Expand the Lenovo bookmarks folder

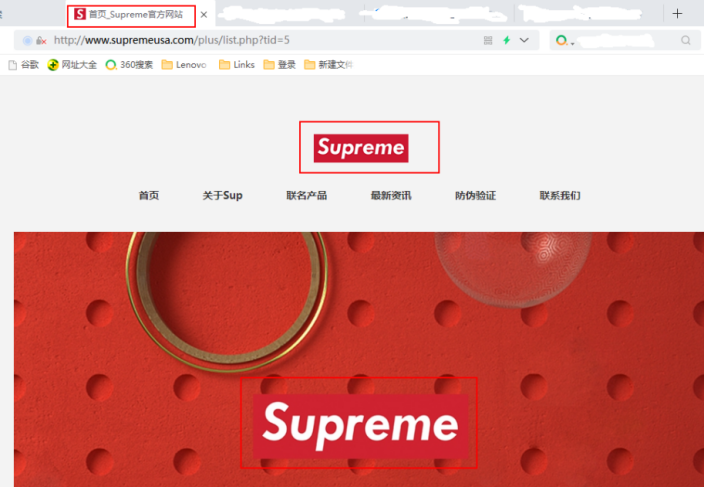click(184, 65)
